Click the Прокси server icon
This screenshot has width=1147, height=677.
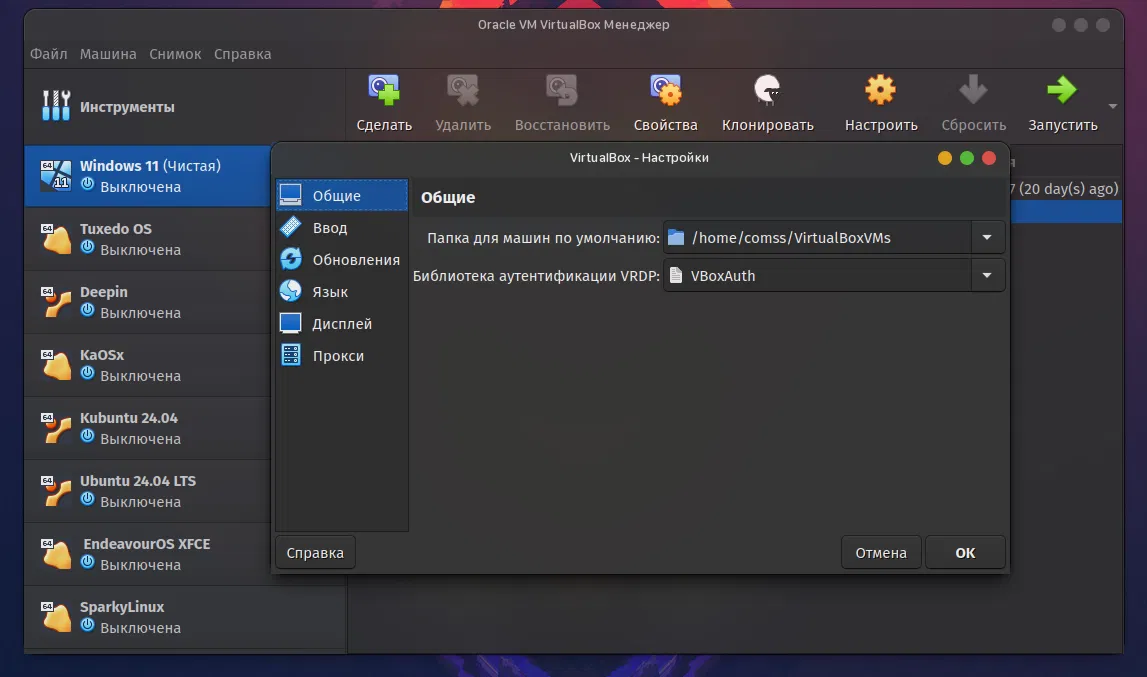290,355
